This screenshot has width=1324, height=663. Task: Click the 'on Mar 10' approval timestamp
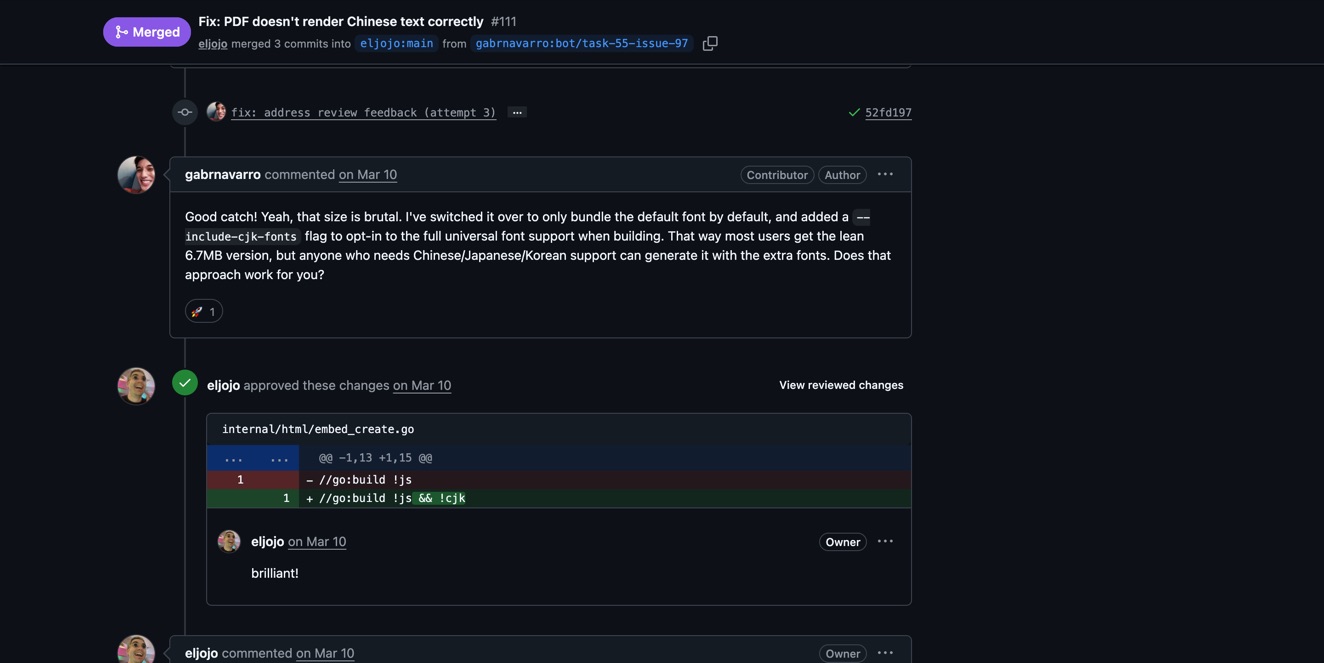pyautogui.click(x=422, y=386)
